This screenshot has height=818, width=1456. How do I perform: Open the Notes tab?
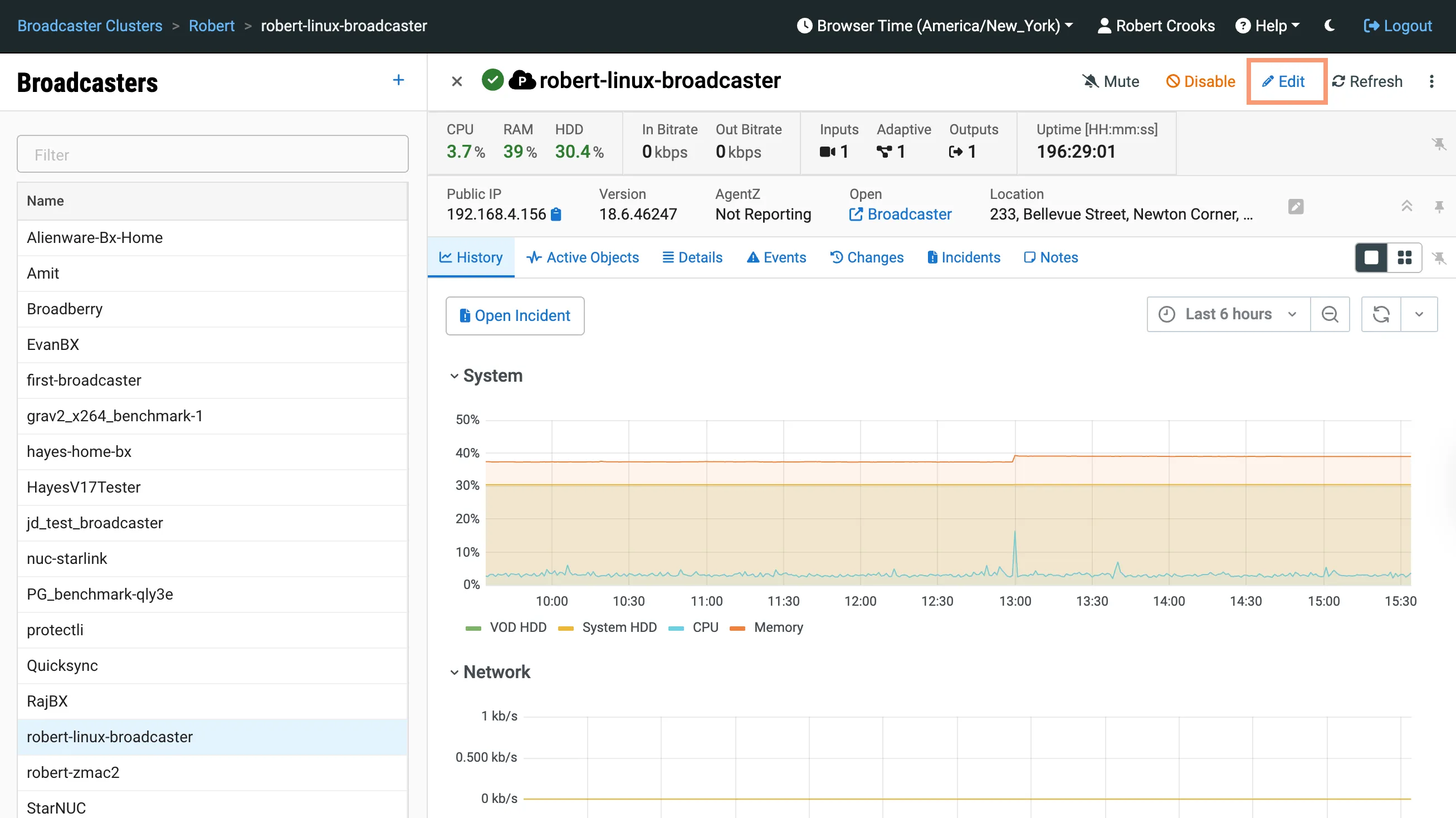1051,258
